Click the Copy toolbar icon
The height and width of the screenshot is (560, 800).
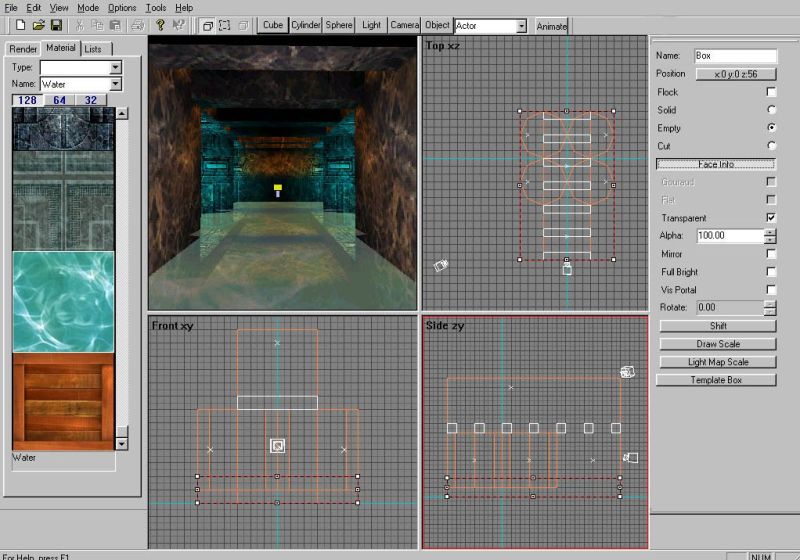tap(97, 25)
